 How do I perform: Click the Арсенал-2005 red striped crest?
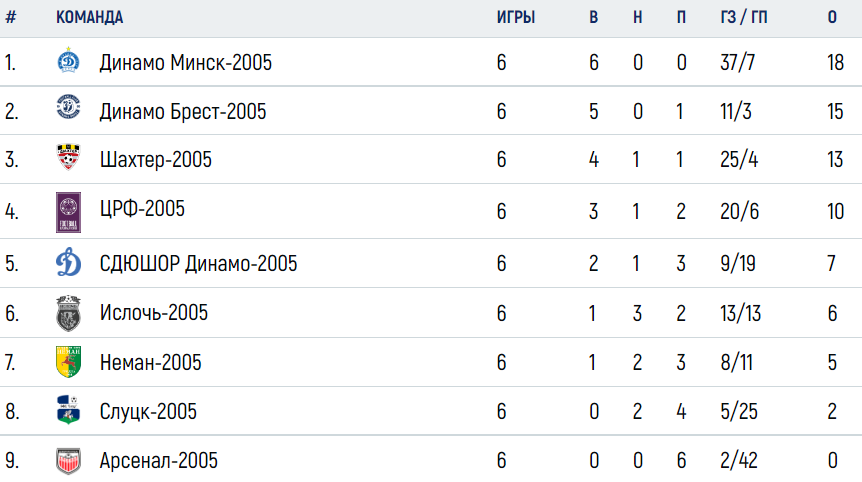(68, 461)
